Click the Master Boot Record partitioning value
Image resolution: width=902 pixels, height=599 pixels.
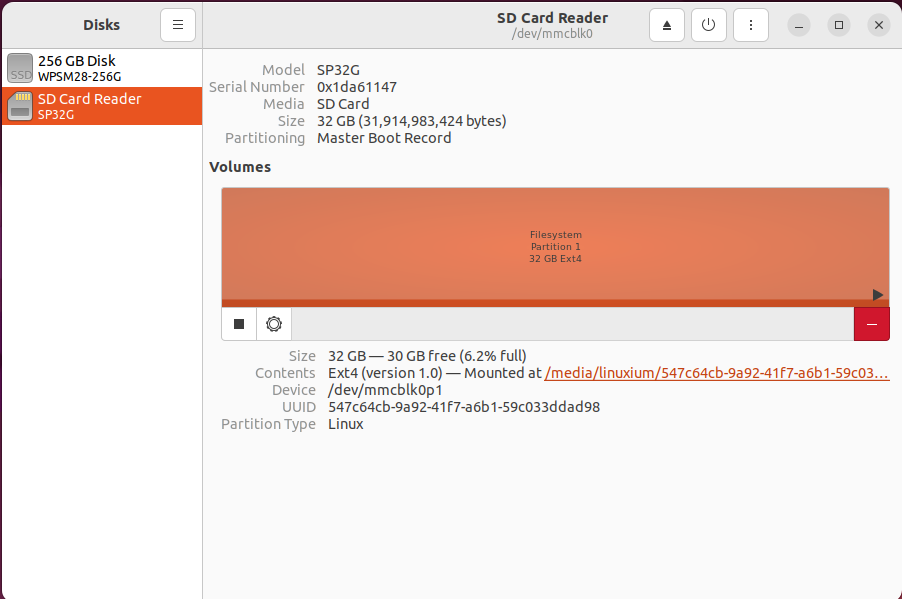(x=384, y=138)
